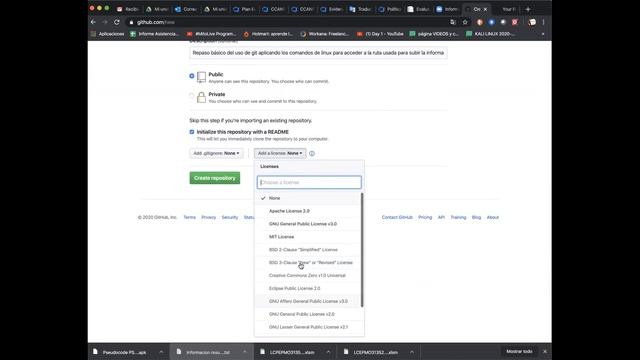Reload the GitHub page
Viewport: 640px width, 360px height.
click(117, 22)
